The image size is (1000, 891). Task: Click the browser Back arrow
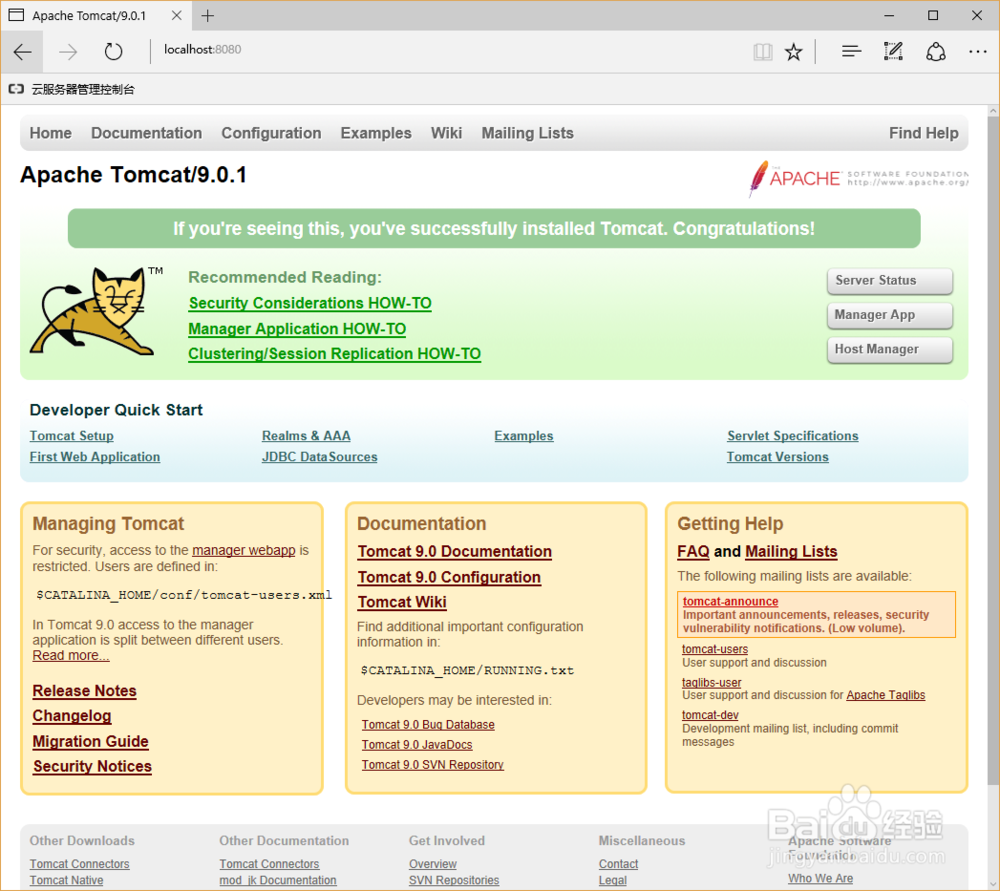pyautogui.click(x=22, y=51)
